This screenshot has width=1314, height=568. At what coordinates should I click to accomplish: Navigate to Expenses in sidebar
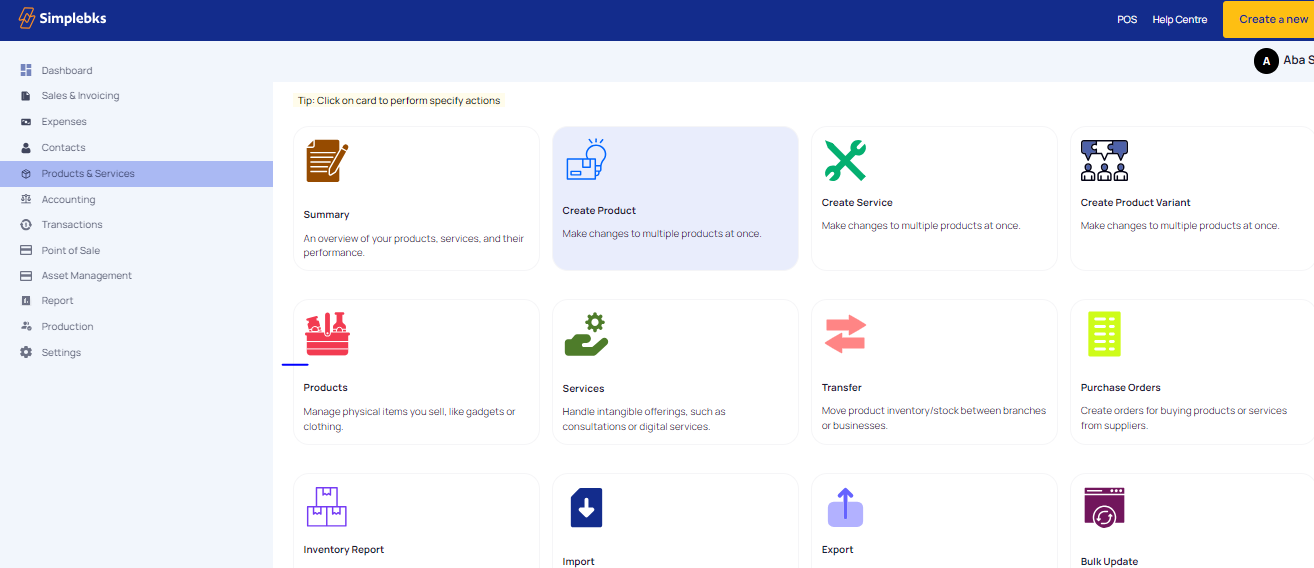pyautogui.click(x=64, y=122)
